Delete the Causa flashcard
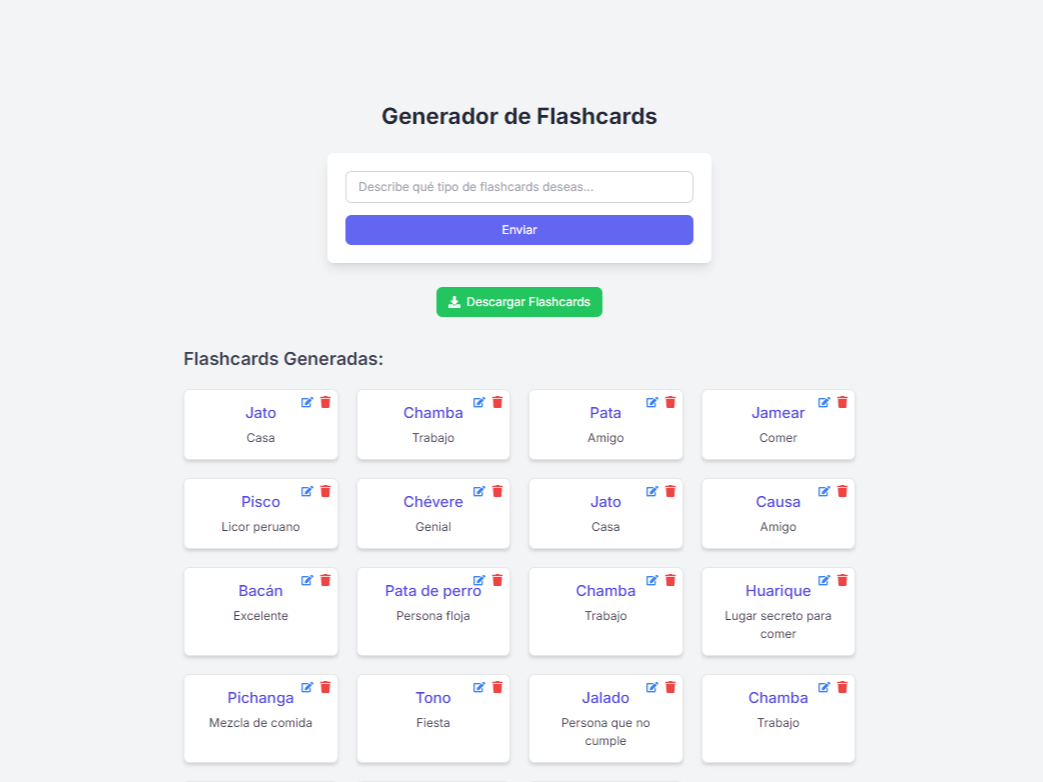This screenshot has width=1043, height=782. pyautogui.click(x=842, y=491)
